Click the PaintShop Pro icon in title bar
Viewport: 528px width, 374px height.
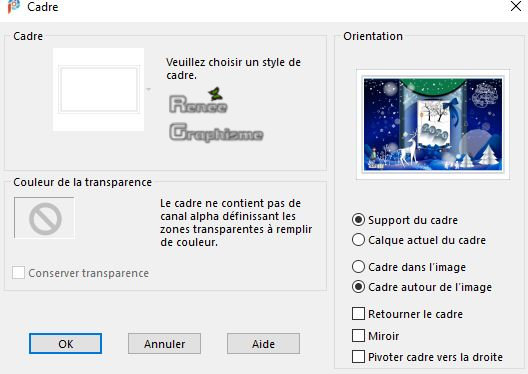[13, 7]
